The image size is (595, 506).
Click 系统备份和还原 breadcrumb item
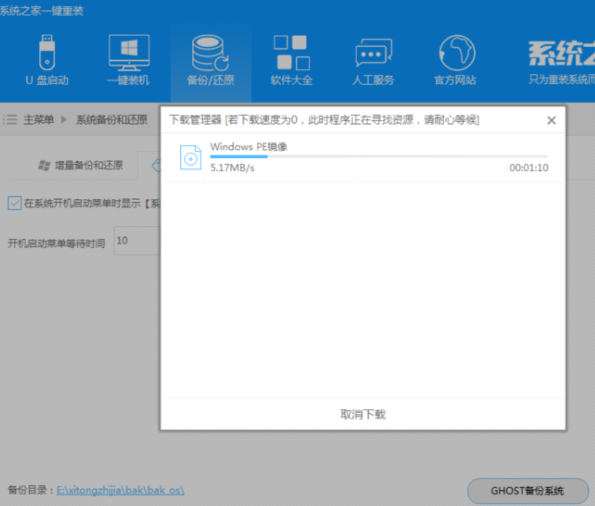coord(112,120)
